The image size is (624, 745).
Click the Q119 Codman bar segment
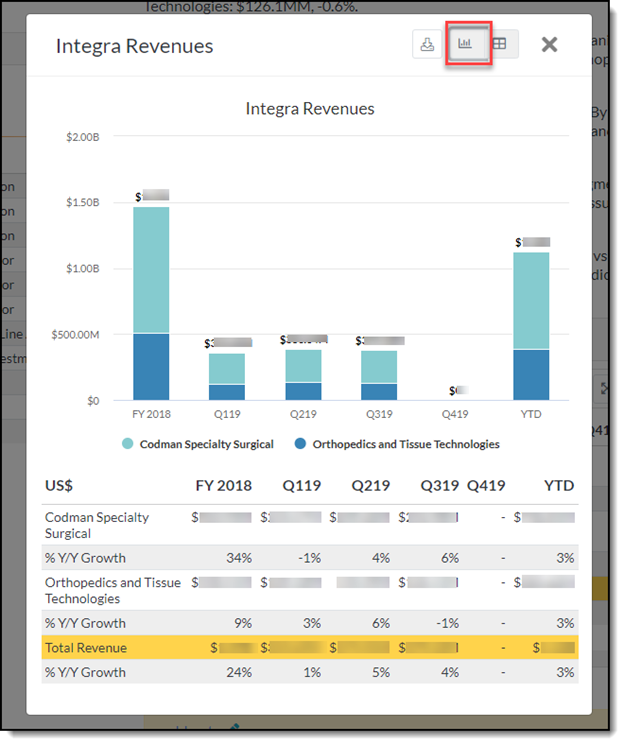click(227, 369)
